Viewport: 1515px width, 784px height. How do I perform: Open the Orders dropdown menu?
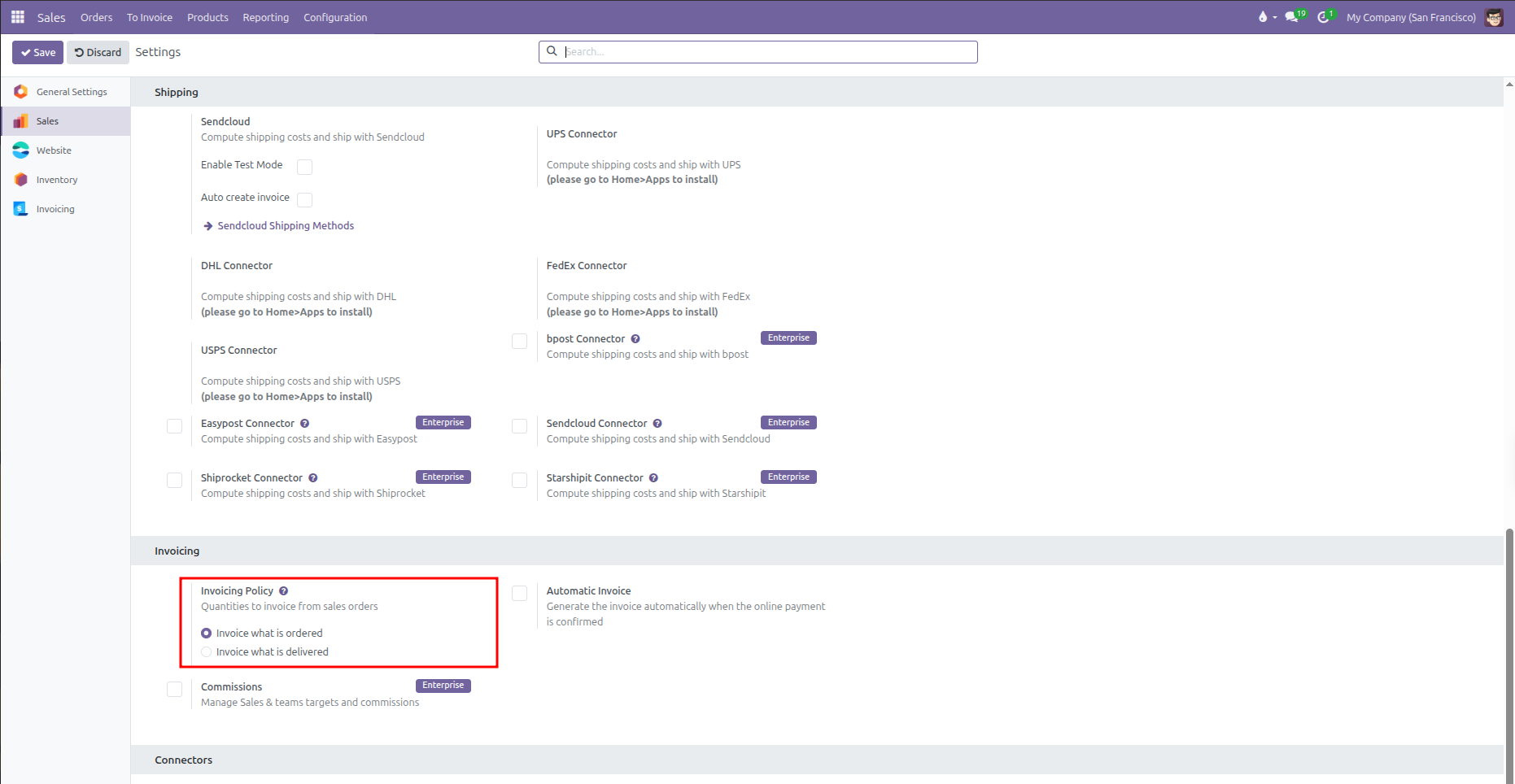(96, 17)
